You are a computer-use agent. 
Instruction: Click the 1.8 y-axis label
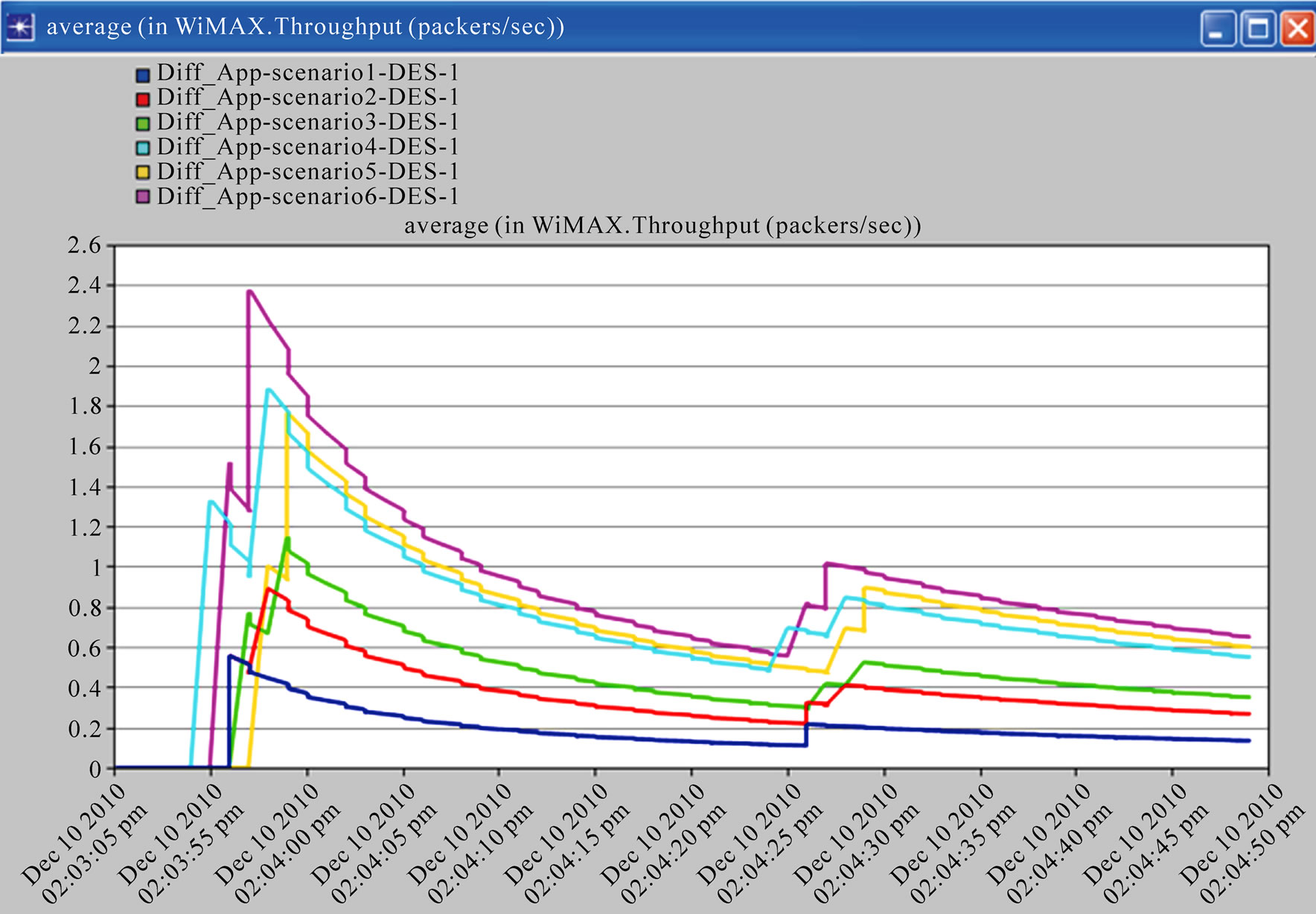tap(84, 406)
